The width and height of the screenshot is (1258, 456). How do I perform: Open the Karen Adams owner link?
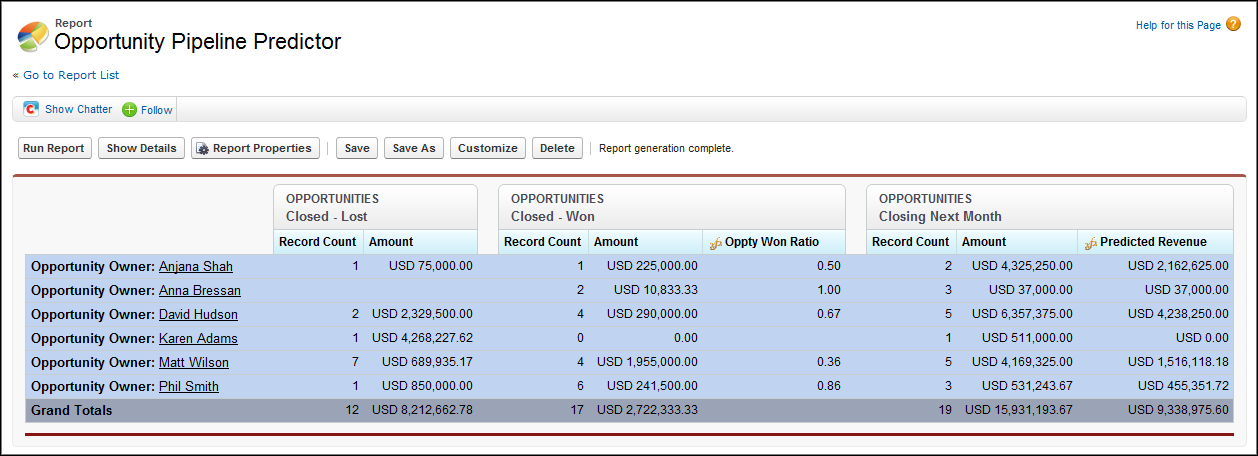(198, 338)
